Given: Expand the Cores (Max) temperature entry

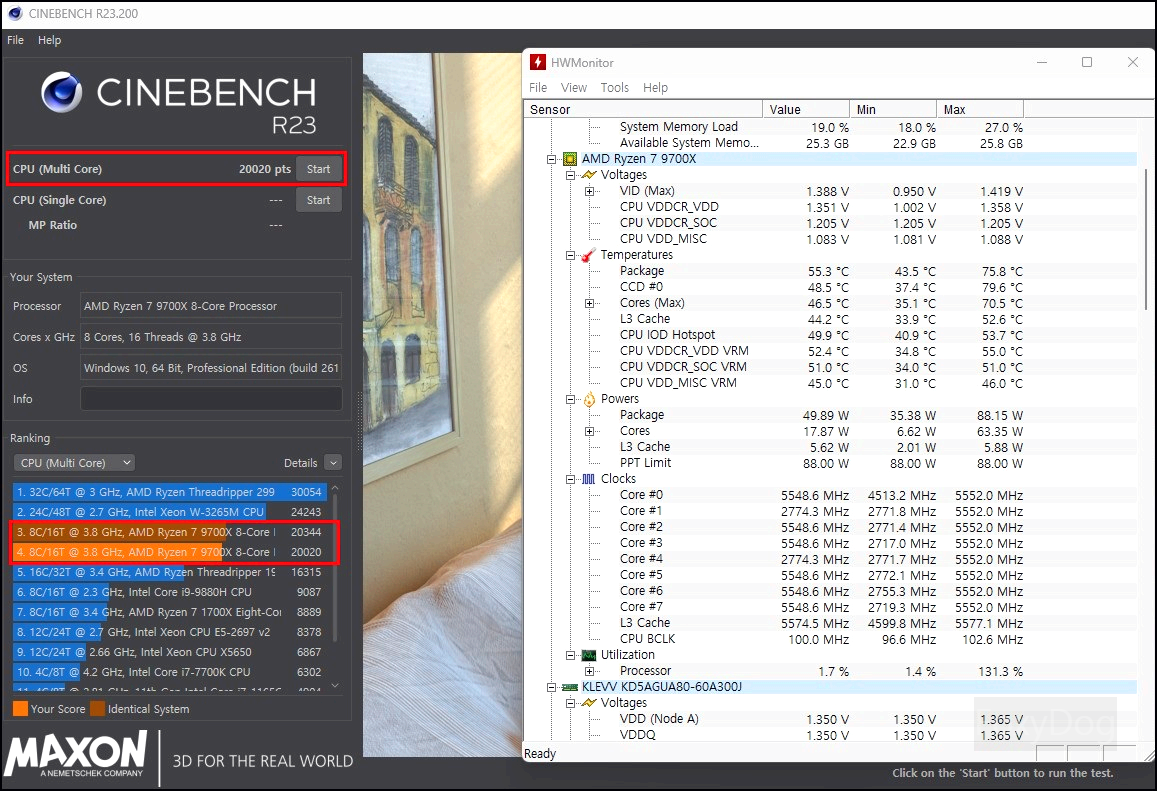Looking at the screenshot, I should (590, 303).
